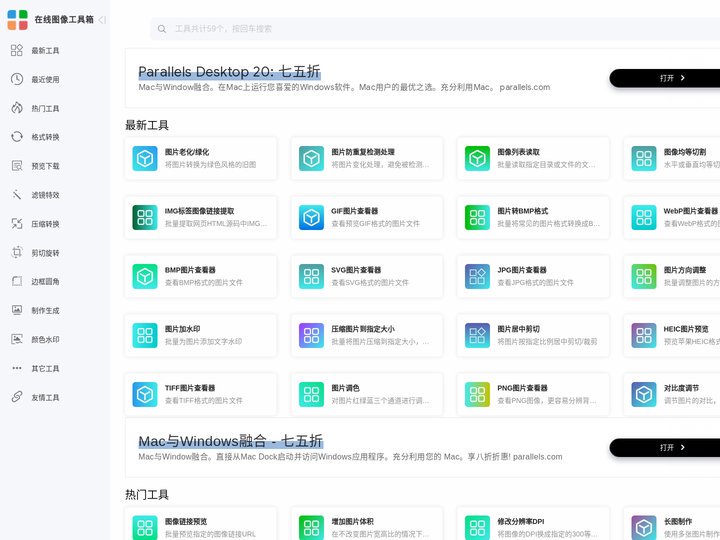Viewport: 720px width, 540px height.
Task: Go to 格式转换 category
Action: (45, 137)
